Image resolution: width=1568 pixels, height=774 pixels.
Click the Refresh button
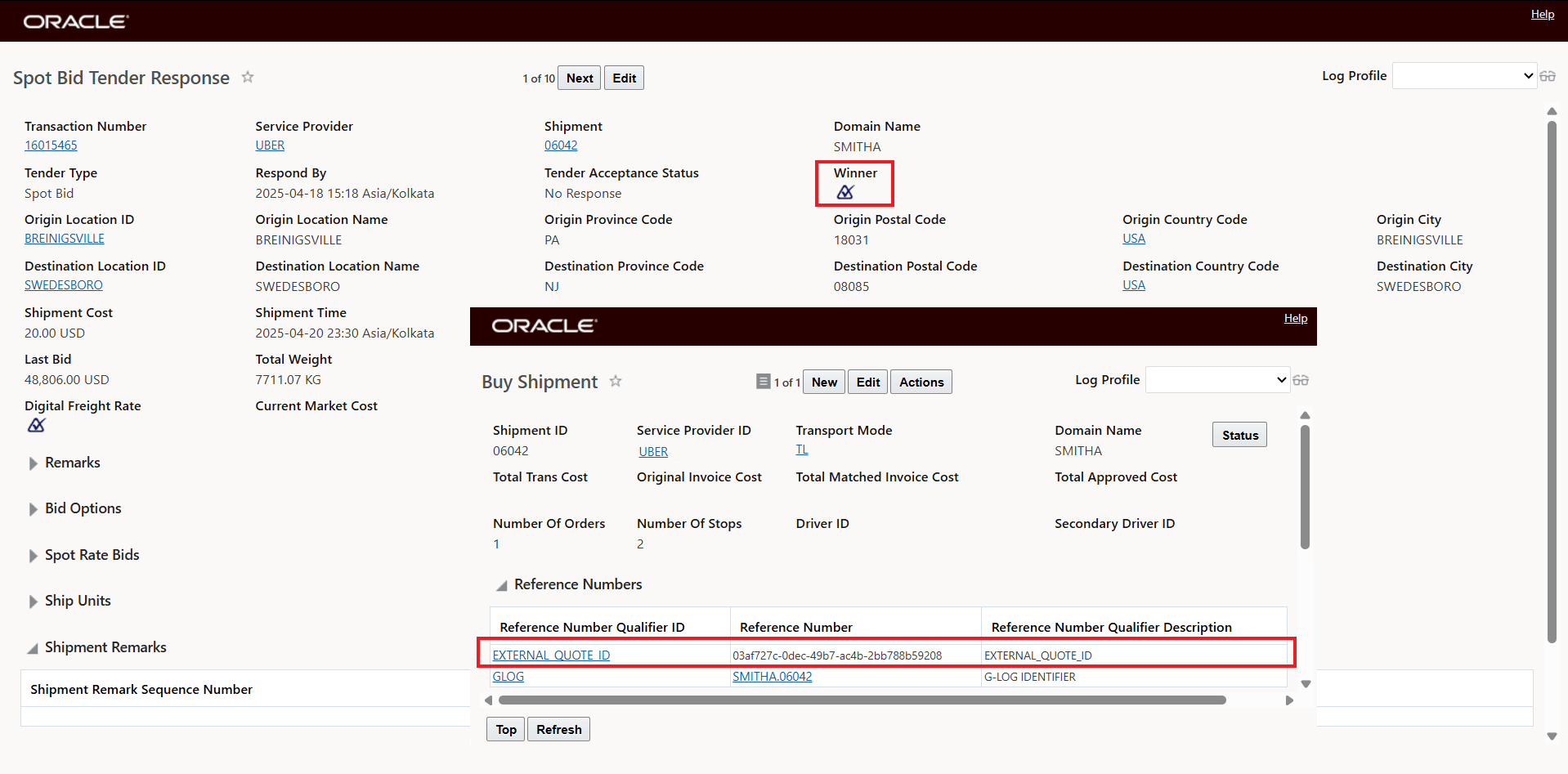pos(559,729)
